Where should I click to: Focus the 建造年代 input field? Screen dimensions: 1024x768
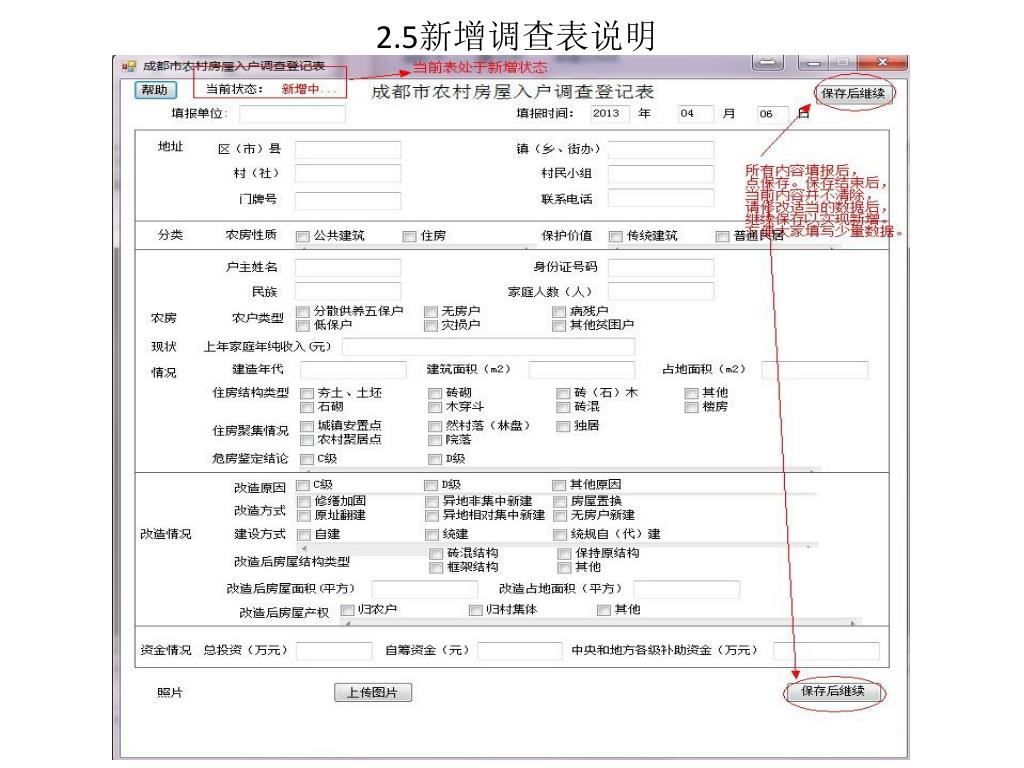click(353, 370)
